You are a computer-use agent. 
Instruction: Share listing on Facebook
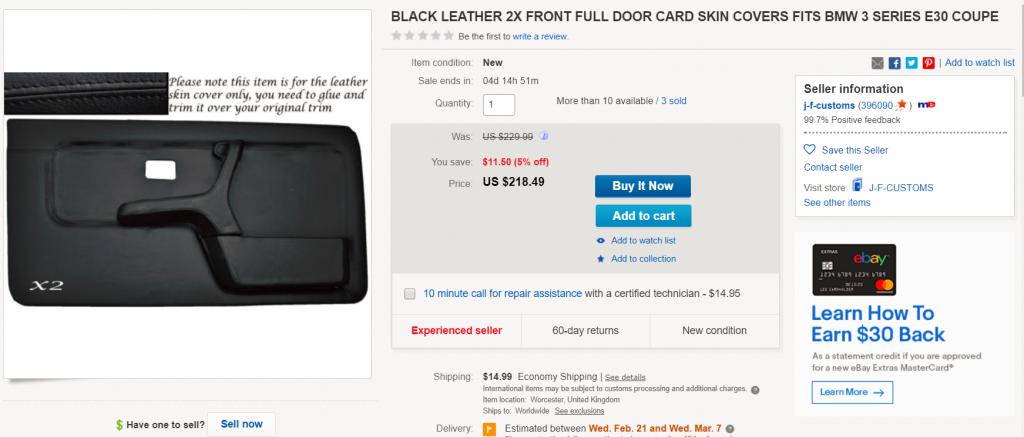tap(895, 63)
